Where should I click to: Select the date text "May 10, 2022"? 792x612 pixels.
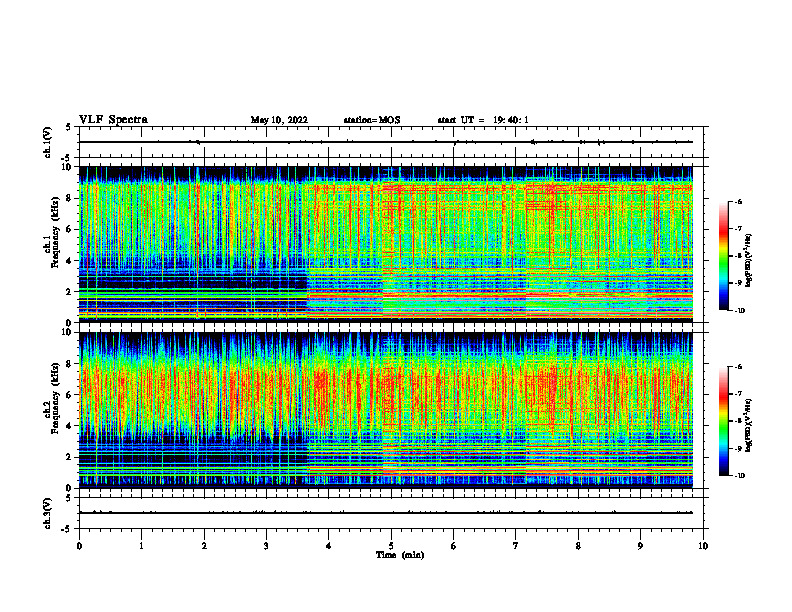[x=279, y=120]
